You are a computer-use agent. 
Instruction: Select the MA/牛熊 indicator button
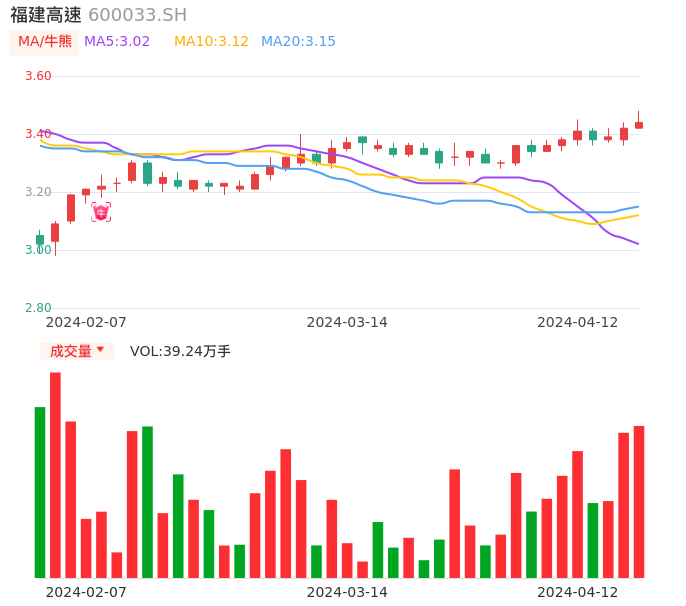pyautogui.click(x=45, y=42)
